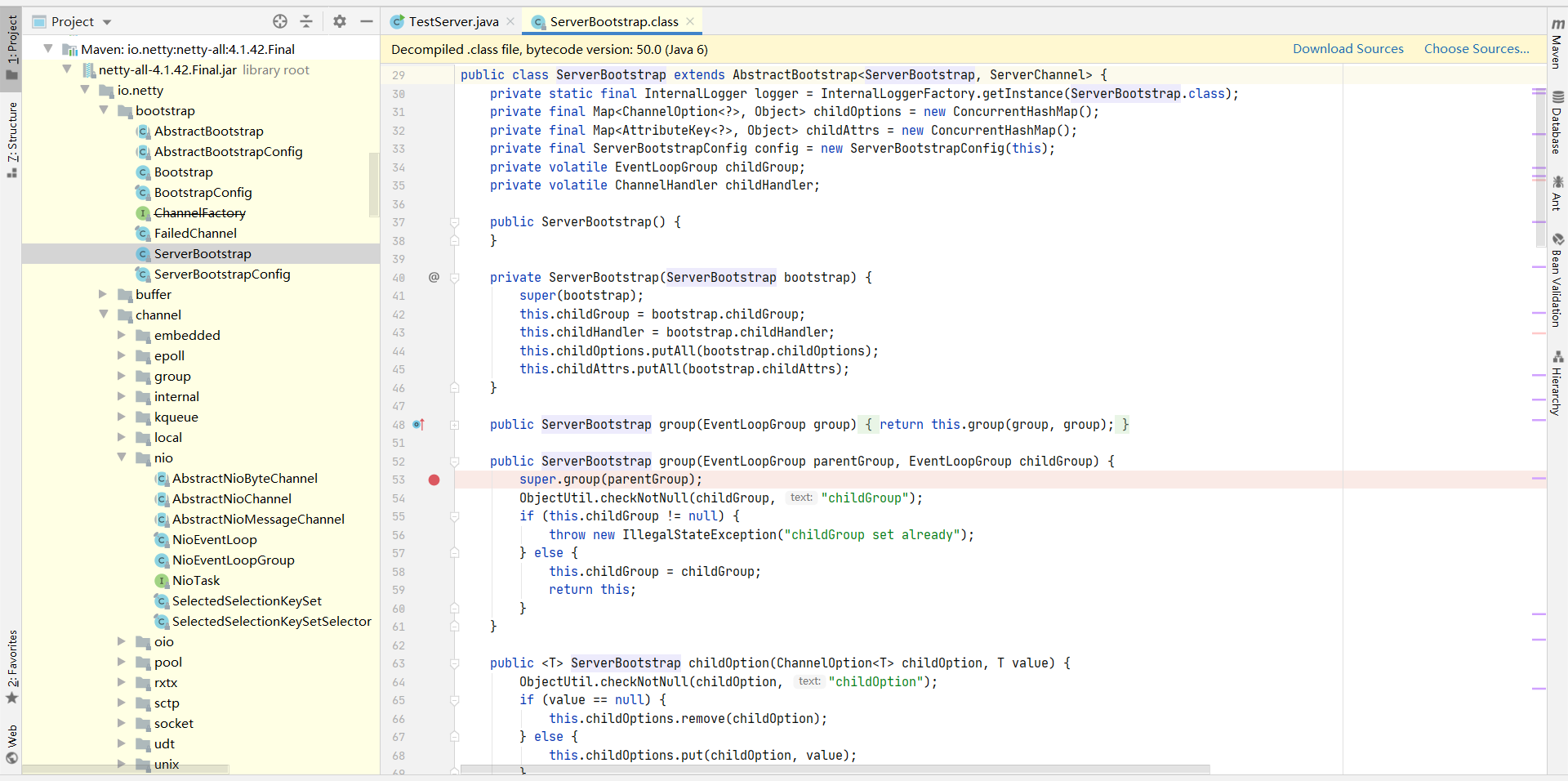Open Project panel settings gear
This screenshot has height=781, width=1568.
(x=340, y=21)
